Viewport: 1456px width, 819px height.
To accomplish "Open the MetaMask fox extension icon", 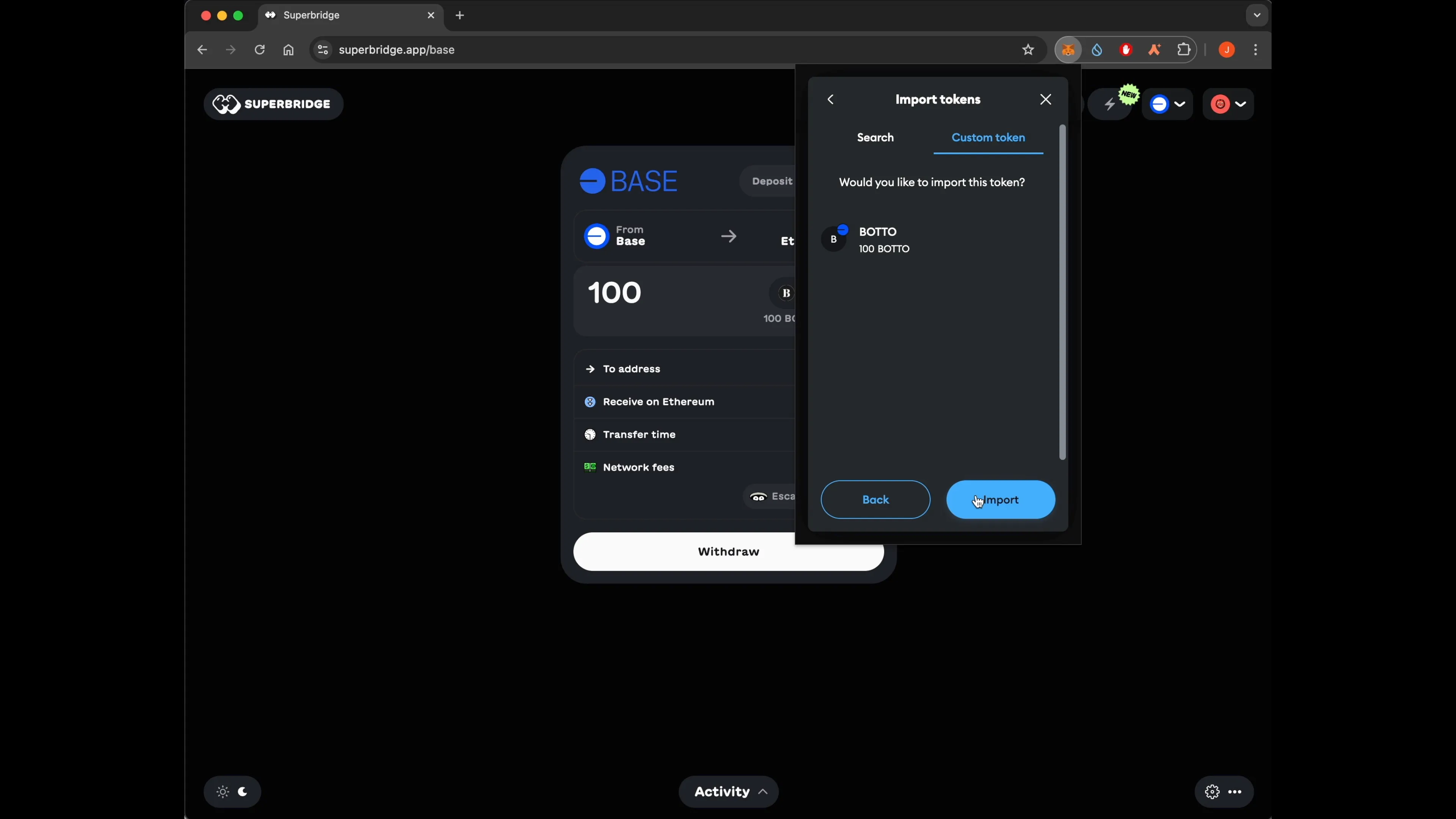I will [x=1068, y=50].
